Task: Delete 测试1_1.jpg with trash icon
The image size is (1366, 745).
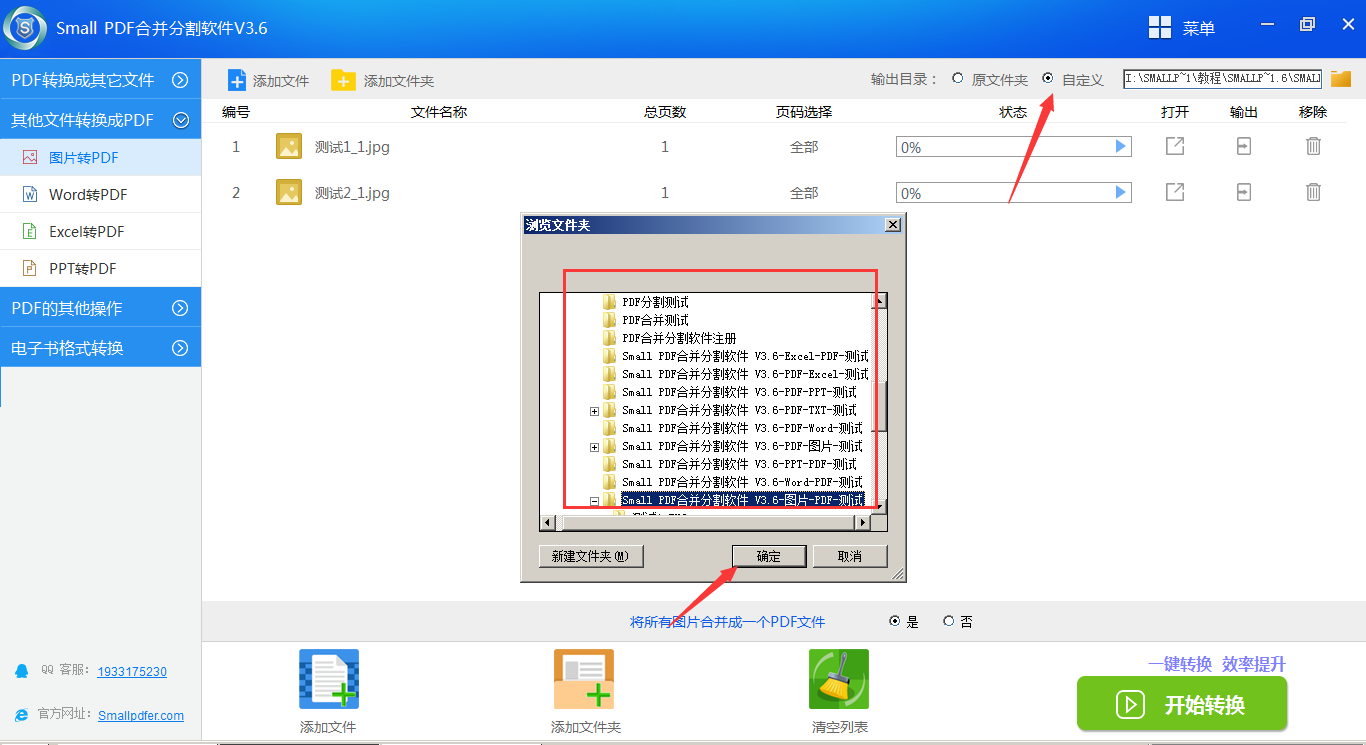Action: click(1313, 146)
